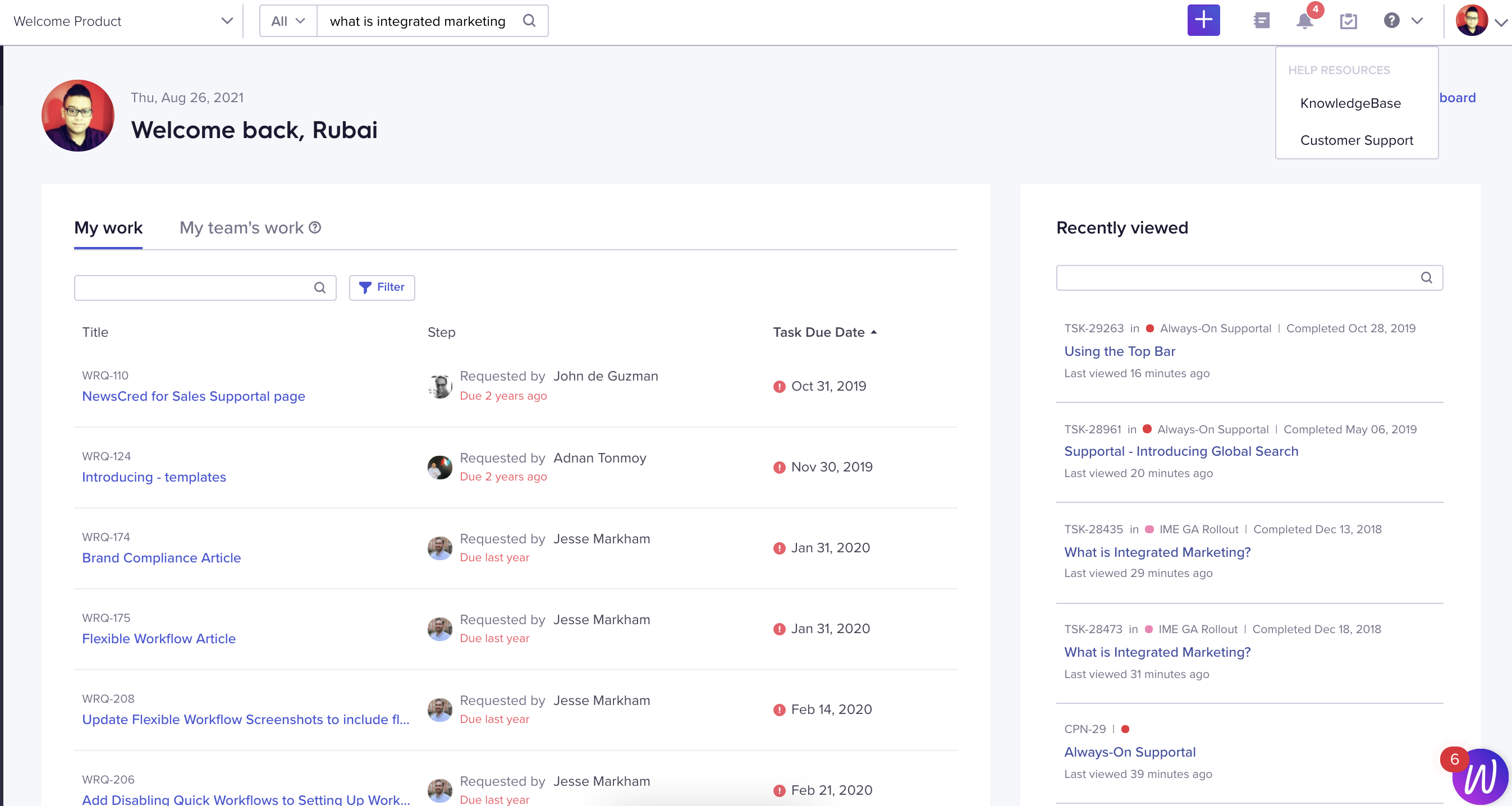Screen dimensions: 1512x806
Task: Click pink campaign dot in TSK-28435 row
Action: pos(1149,529)
